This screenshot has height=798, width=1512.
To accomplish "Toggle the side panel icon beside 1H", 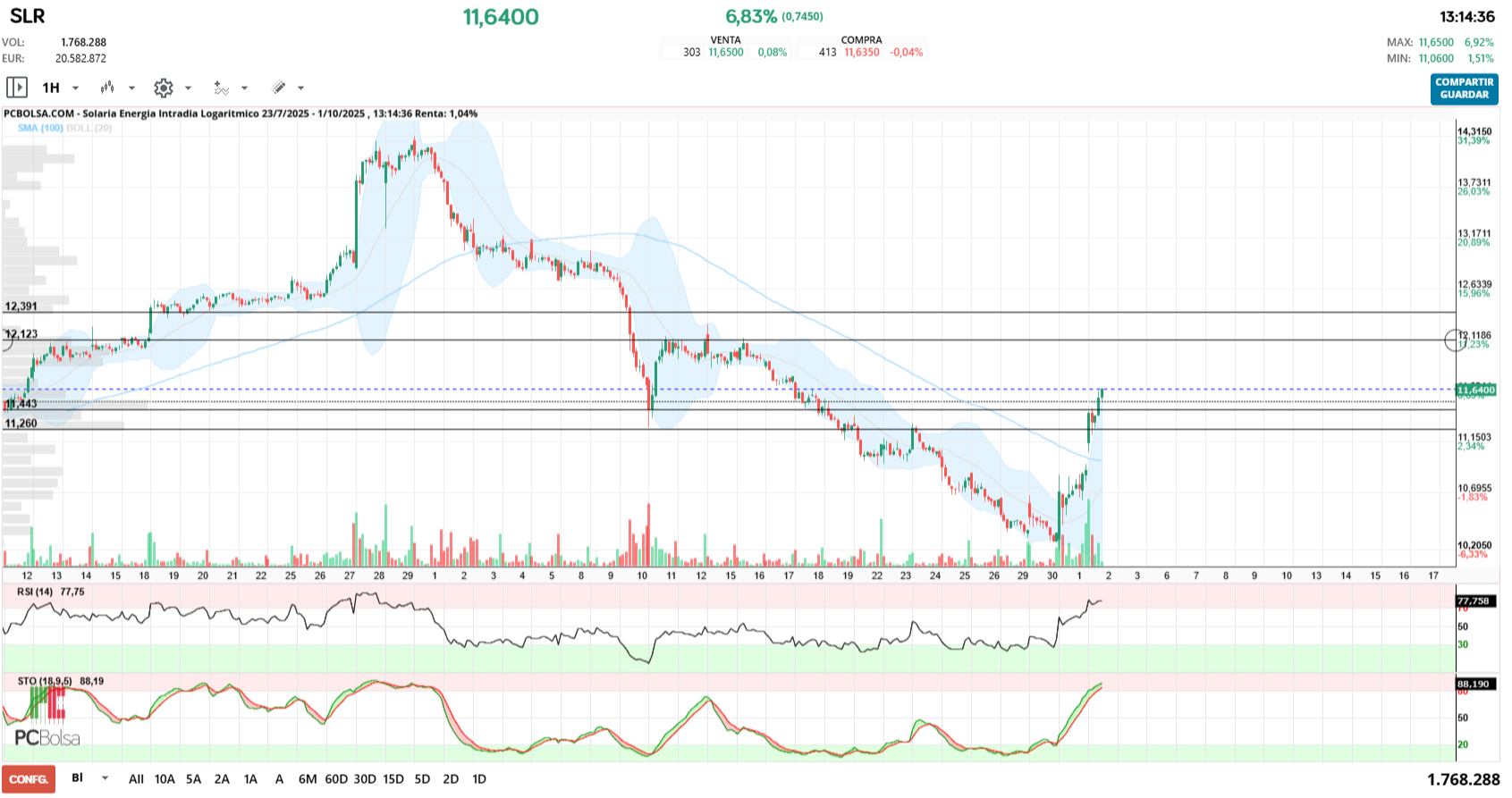I will coord(16,88).
